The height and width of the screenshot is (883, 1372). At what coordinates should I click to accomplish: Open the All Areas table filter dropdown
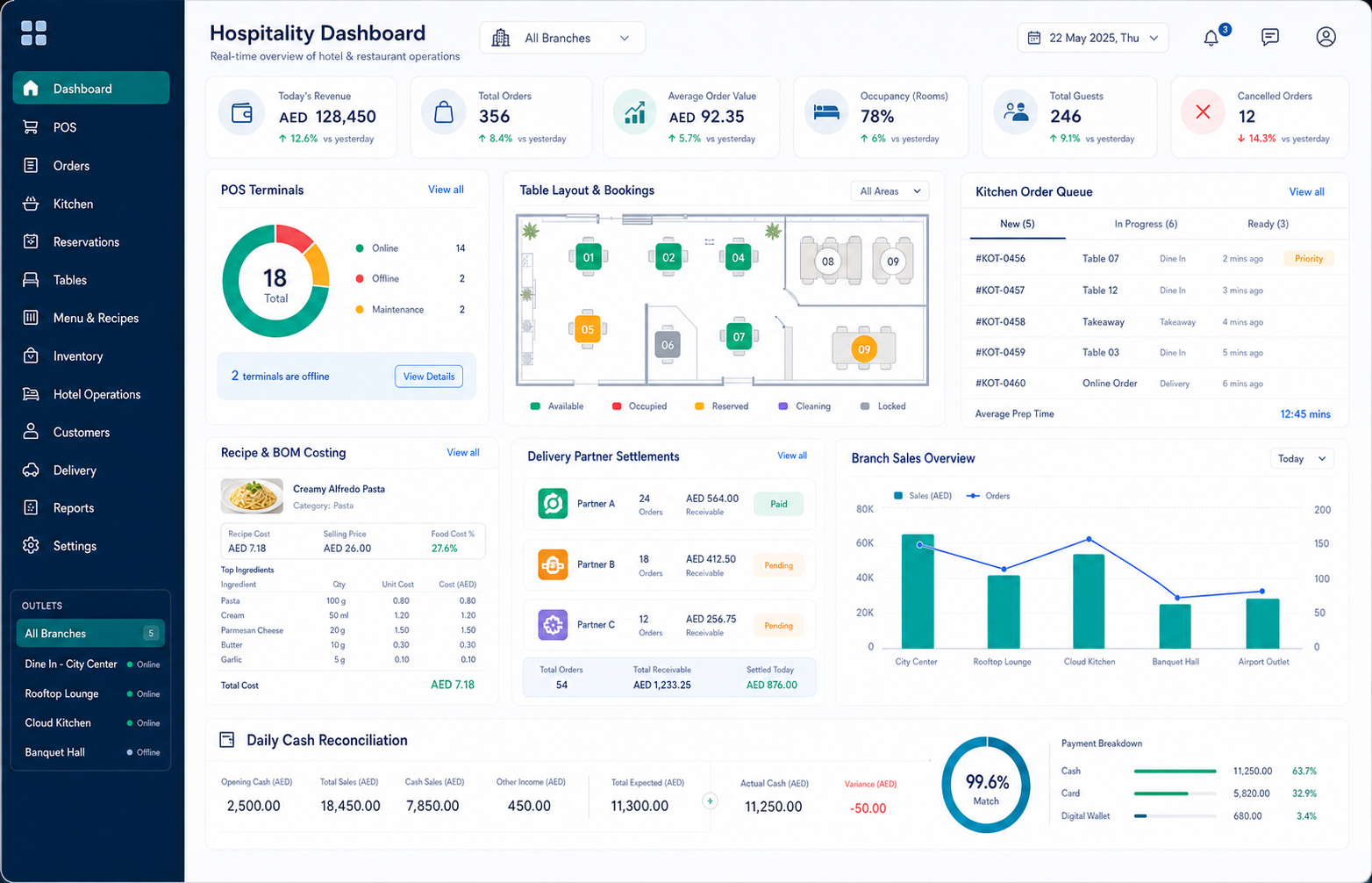tap(890, 190)
